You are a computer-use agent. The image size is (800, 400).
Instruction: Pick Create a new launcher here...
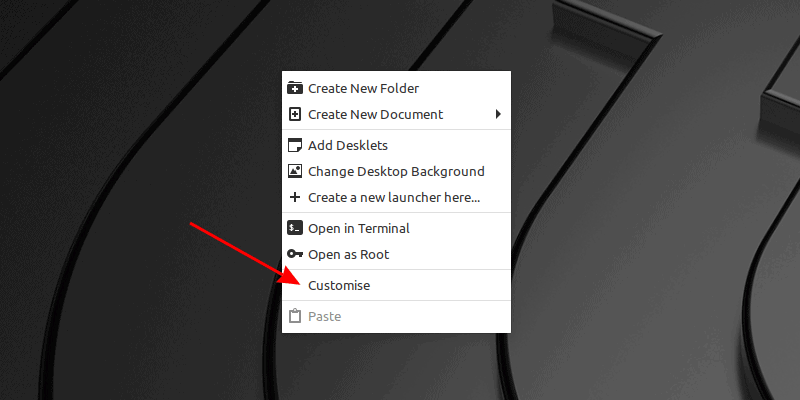(394, 197)
